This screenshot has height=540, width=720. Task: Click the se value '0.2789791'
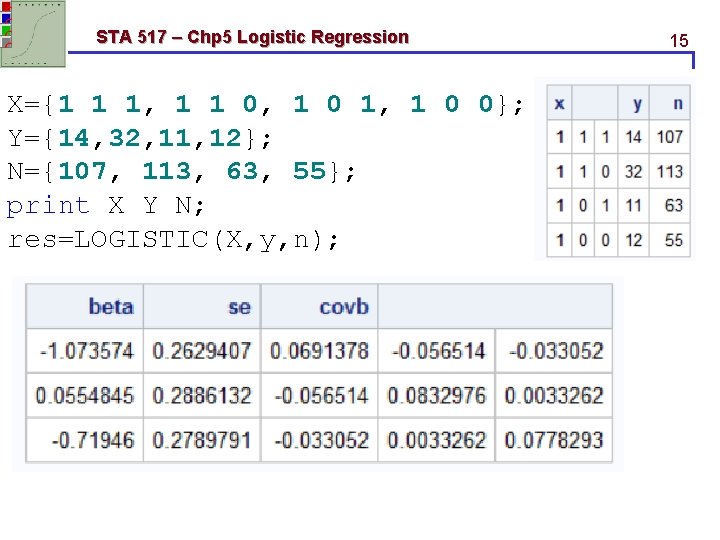(202, 440)
